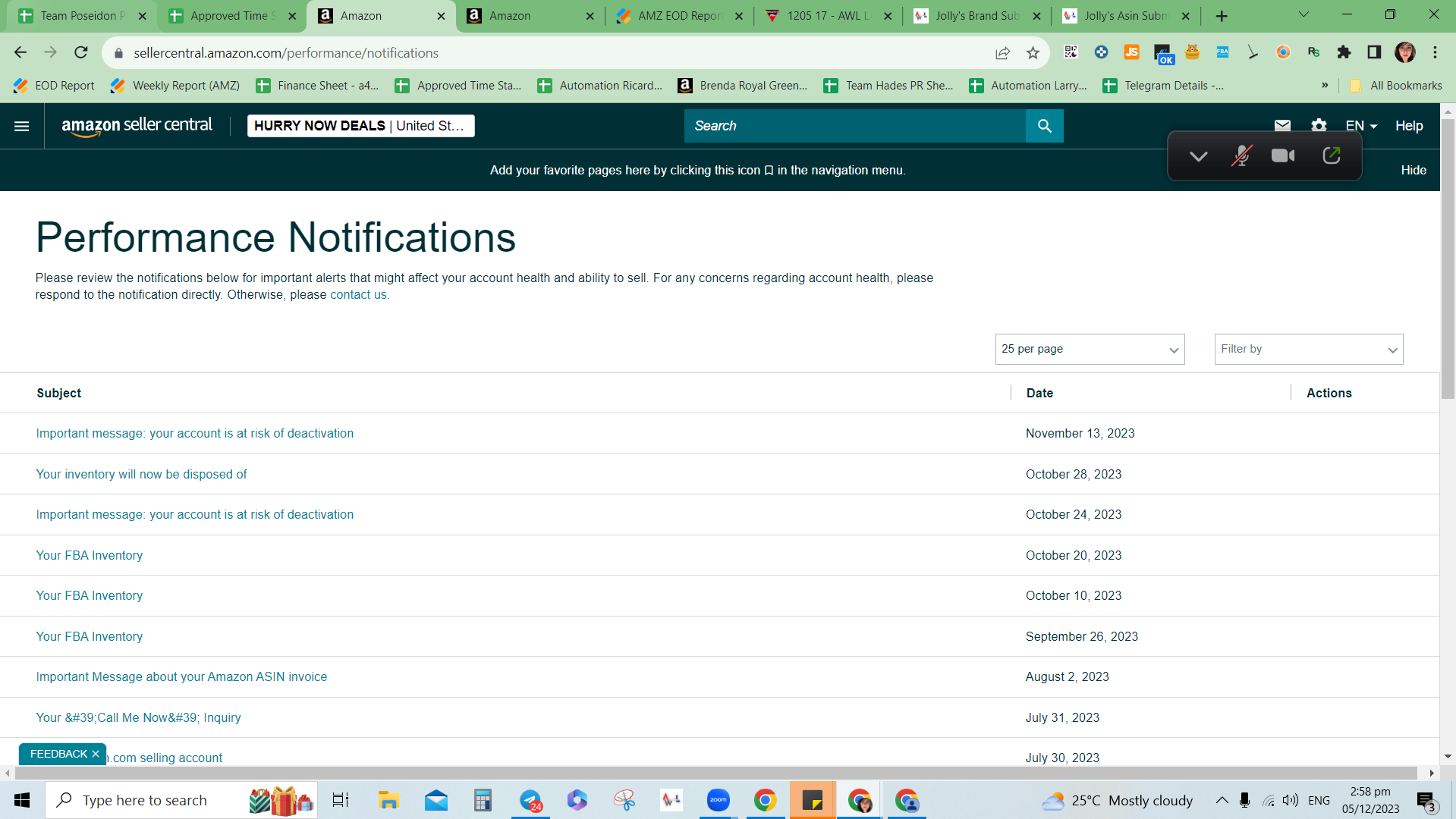Switch to Jolly's Brand Sub tab
This screenshot has height=819, width=1456.
(x=977, y=16)
